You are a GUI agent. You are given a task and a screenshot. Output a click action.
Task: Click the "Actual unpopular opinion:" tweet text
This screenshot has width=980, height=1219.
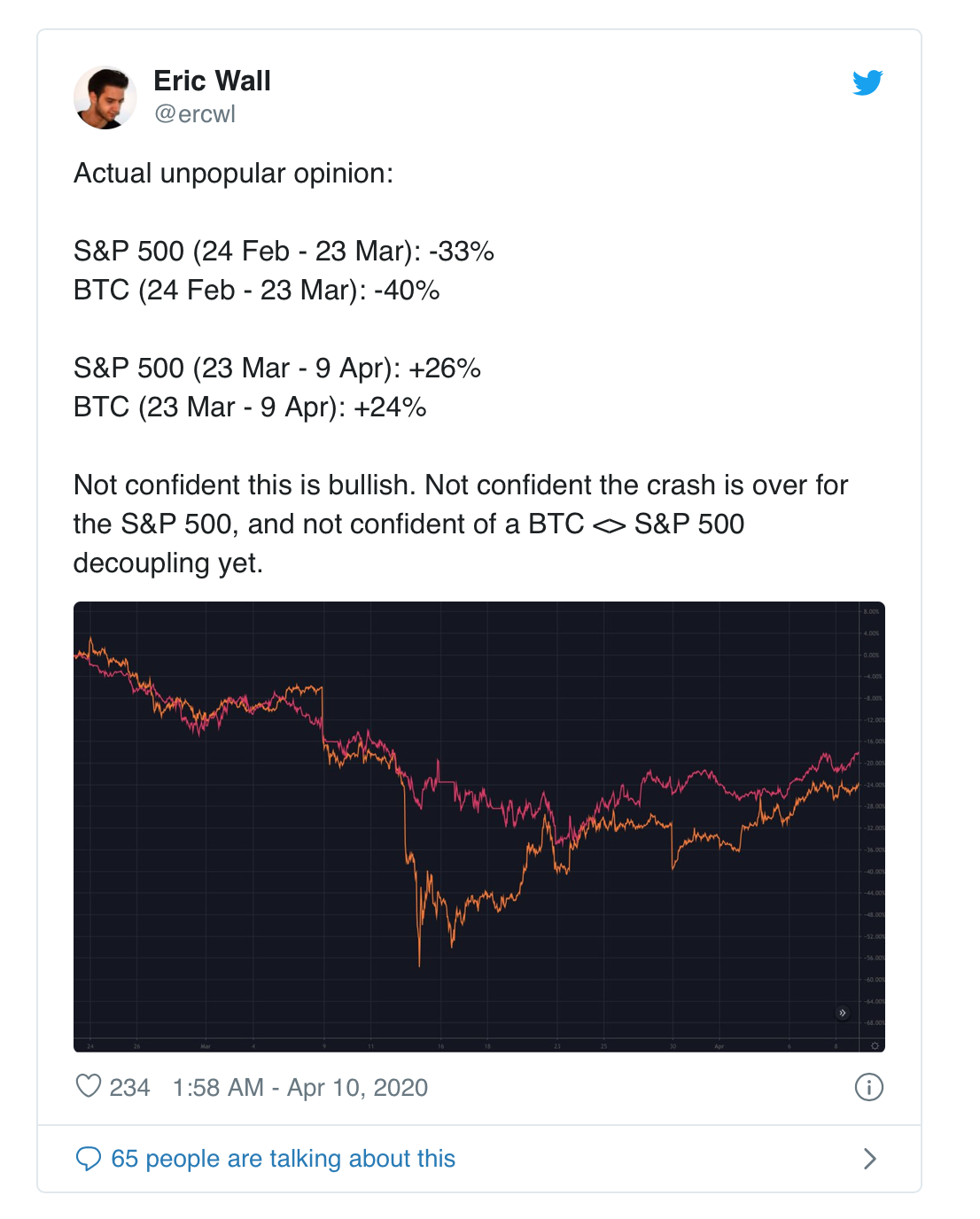(x=233, y=174)
